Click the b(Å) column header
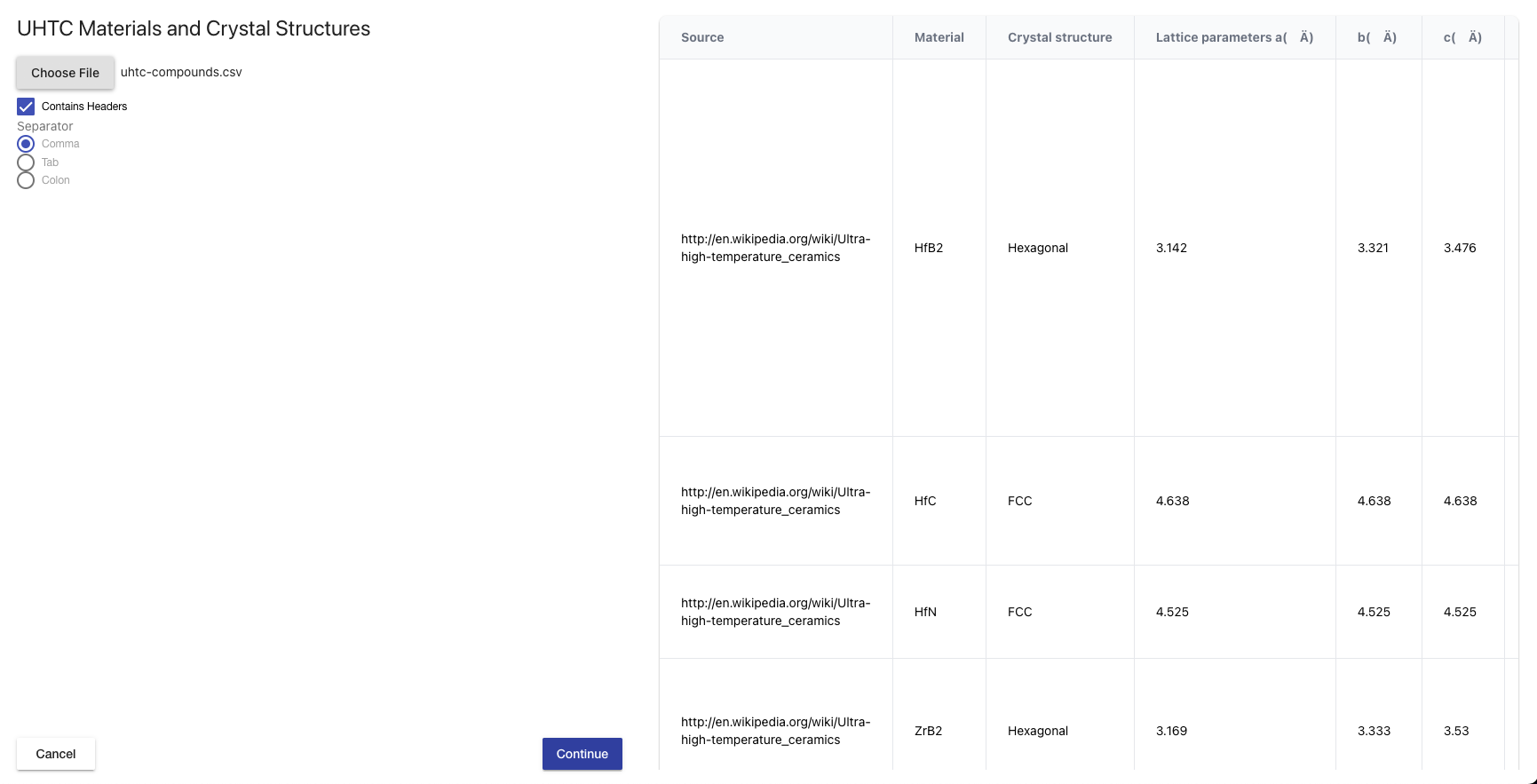 click(x=1376, y=37)
